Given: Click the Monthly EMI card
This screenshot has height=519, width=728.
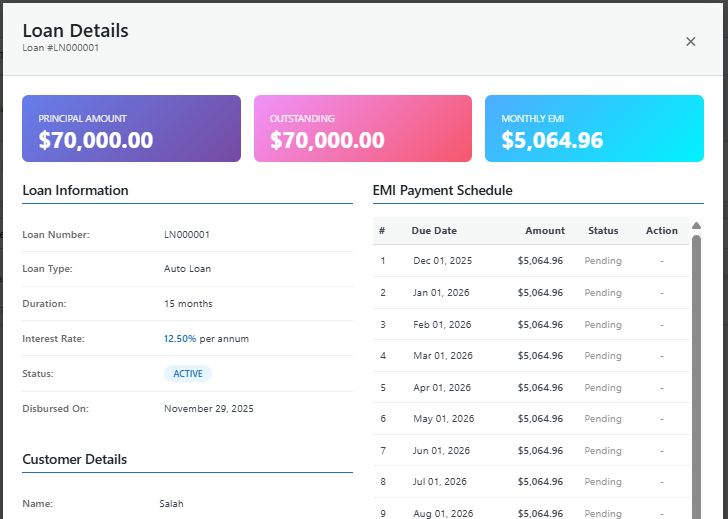Looking at the screenshot, I should [x=594, y=129].
